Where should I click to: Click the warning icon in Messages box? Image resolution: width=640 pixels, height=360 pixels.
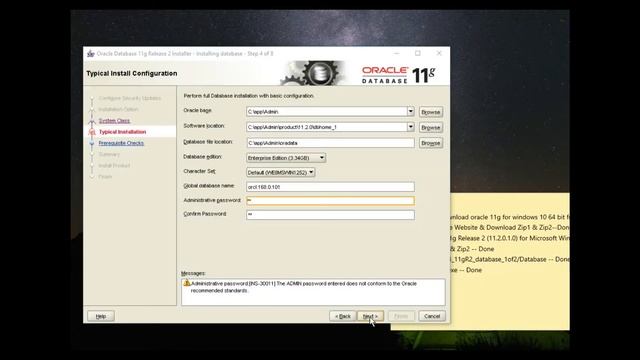tap(187, 283)
